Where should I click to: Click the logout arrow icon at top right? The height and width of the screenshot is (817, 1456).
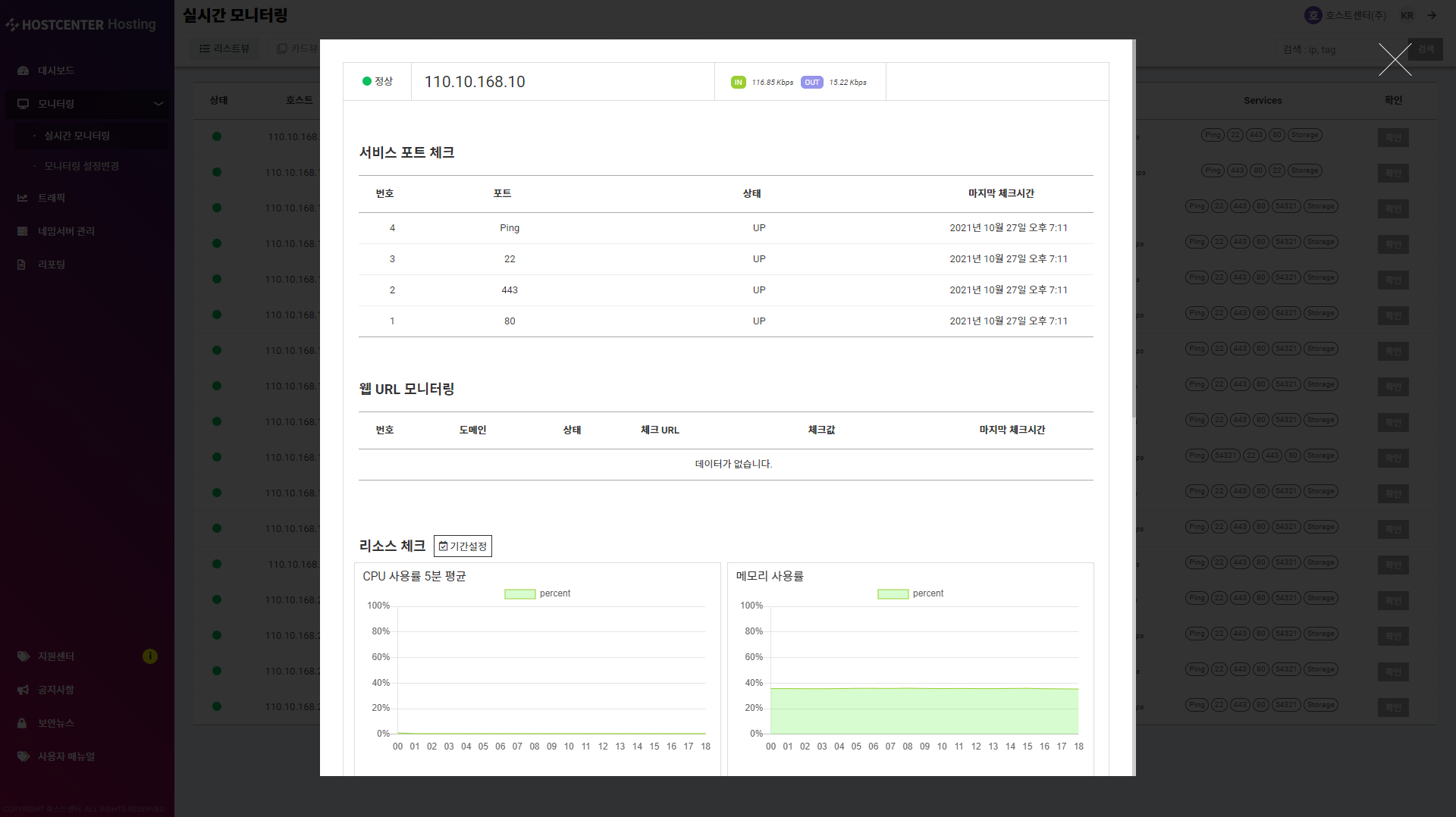pyautogui.click(x=1432, y=15)
